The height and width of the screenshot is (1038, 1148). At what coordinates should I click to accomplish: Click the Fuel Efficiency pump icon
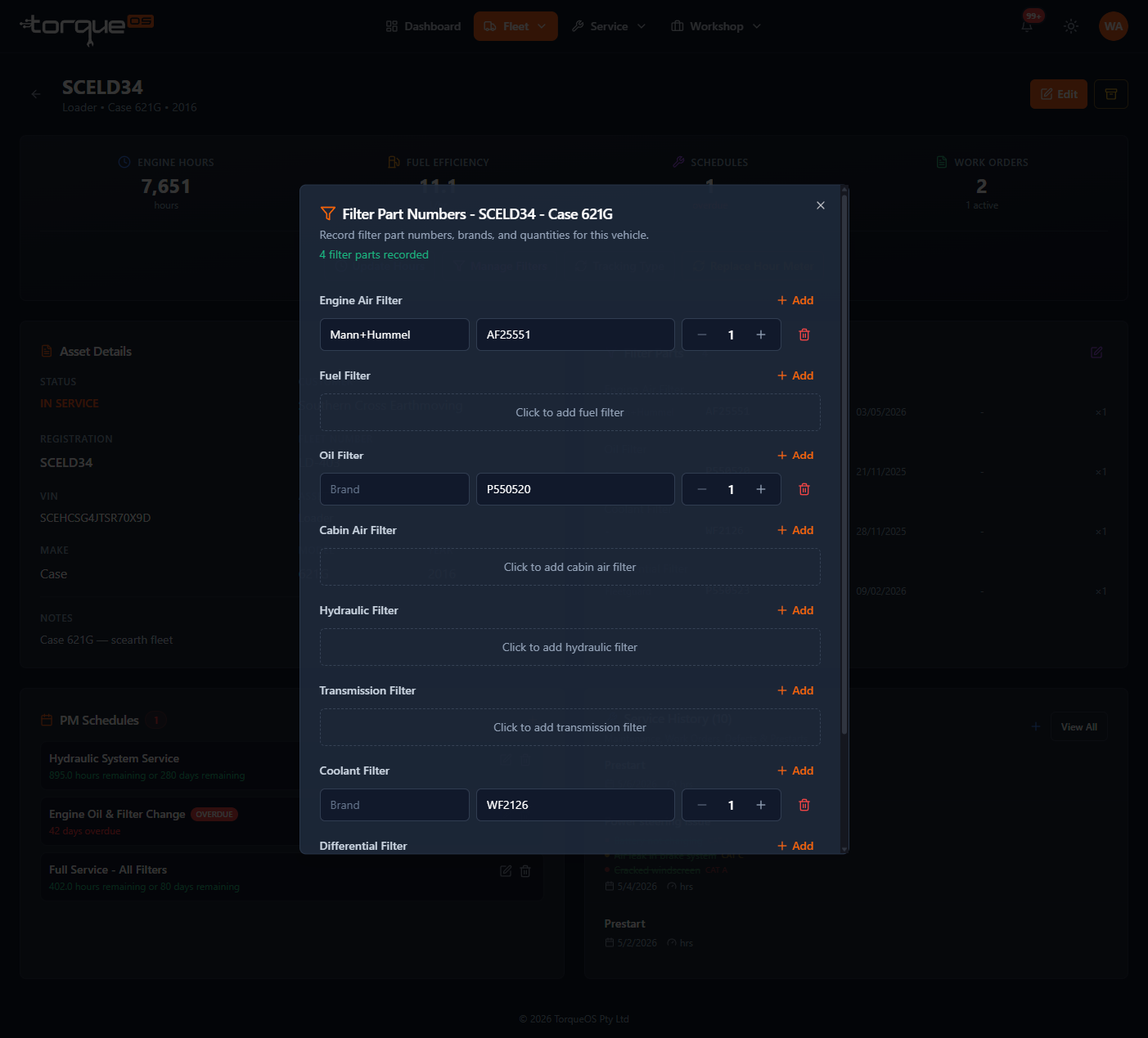coord(394,162)
